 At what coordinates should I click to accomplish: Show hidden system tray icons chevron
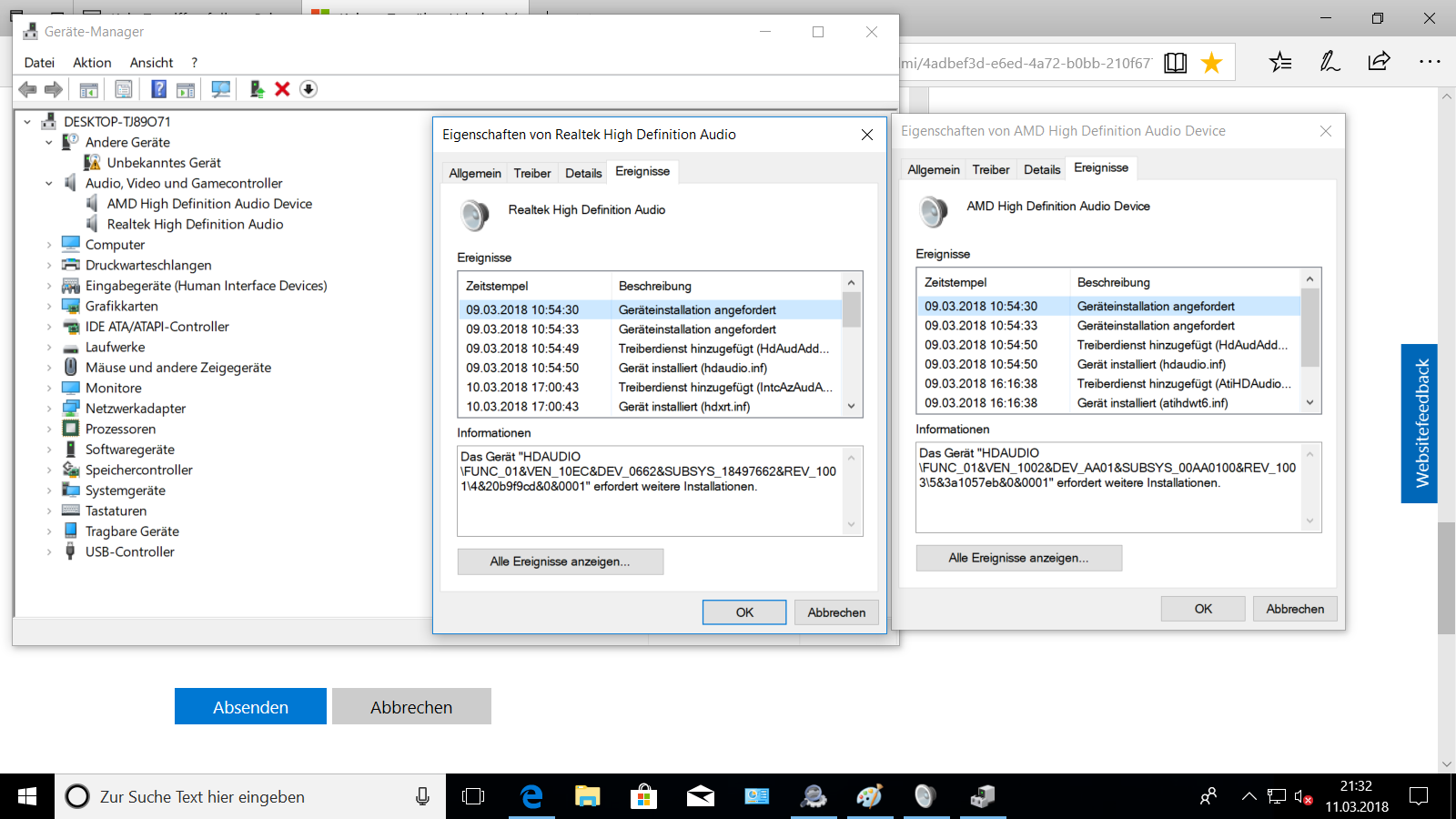[1249, 797]
